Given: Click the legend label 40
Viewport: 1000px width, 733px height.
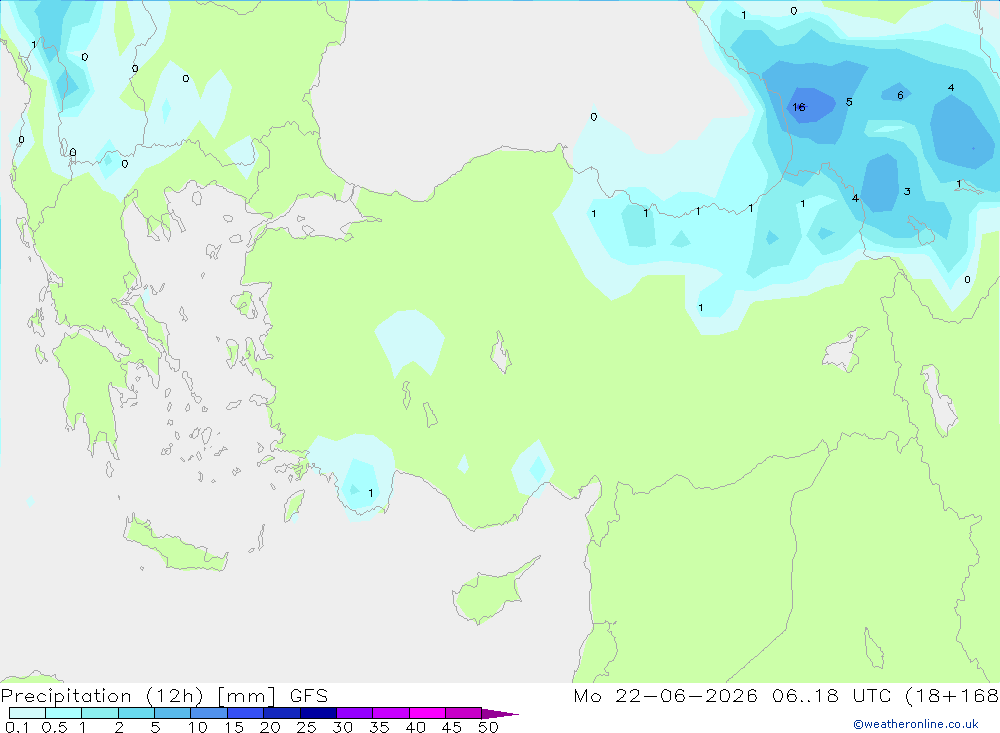Looking at the screenshot, I should 415,727.
